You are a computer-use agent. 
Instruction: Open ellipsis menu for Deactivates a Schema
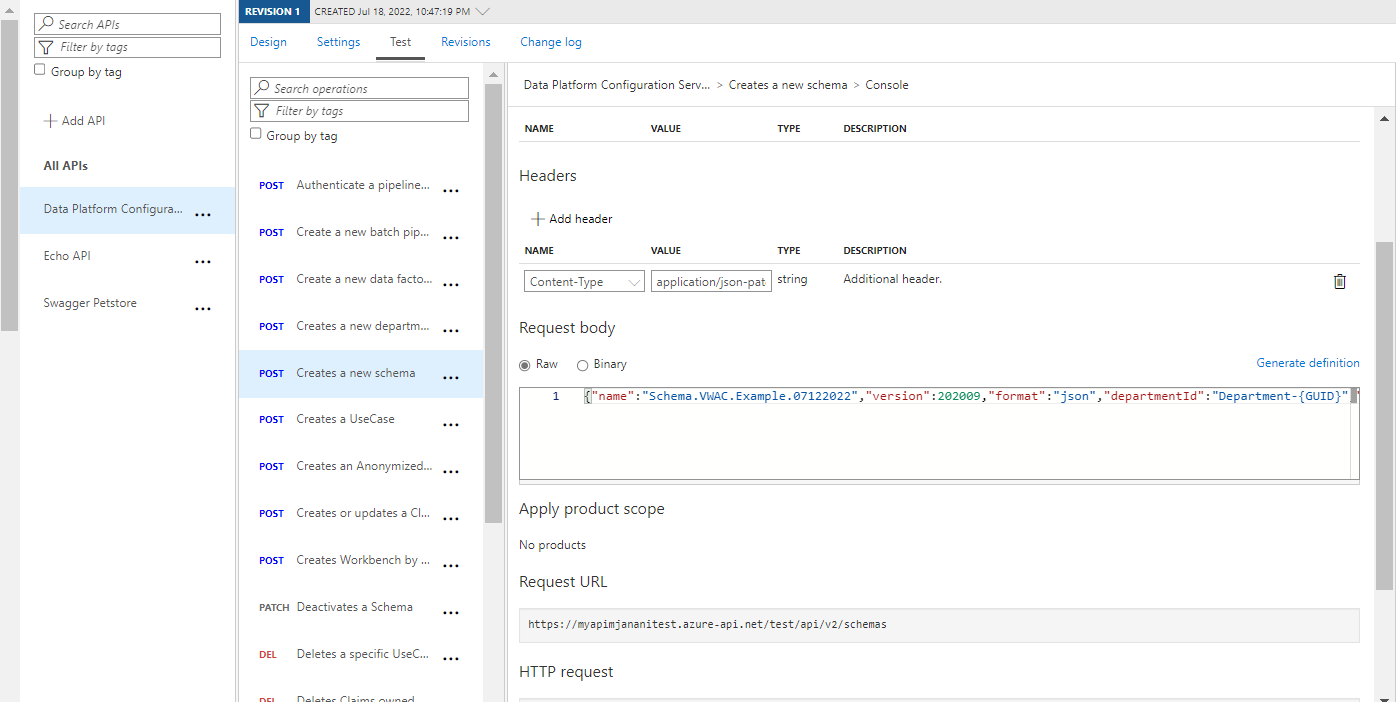[x=451, y=613]
